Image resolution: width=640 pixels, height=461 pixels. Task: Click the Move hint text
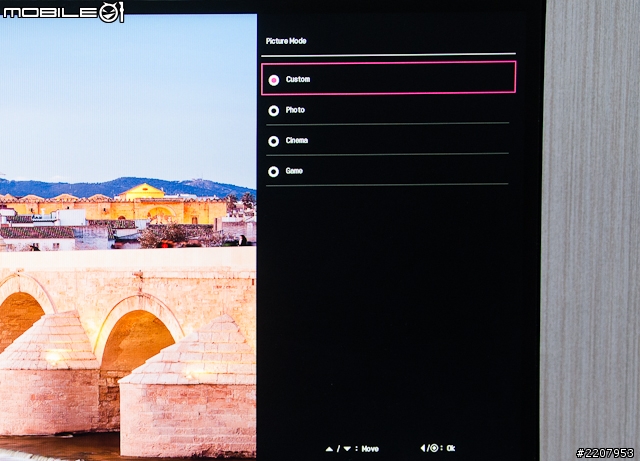(370, 449)
